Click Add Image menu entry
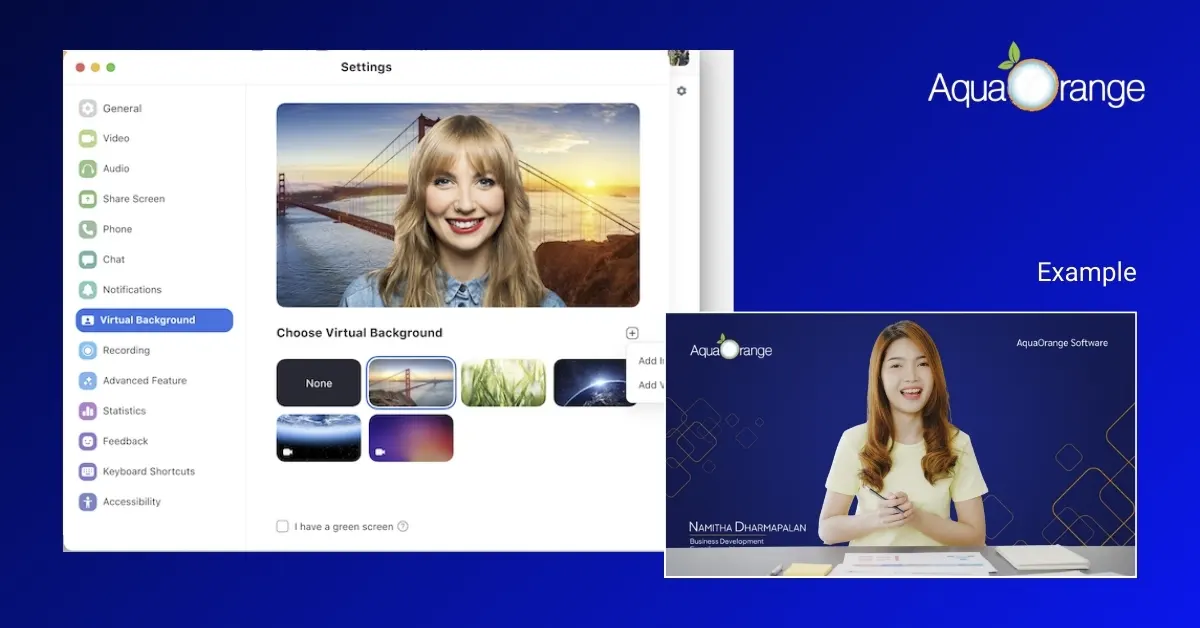Viewport: 1200px width, 628px height. pos(650,361)
